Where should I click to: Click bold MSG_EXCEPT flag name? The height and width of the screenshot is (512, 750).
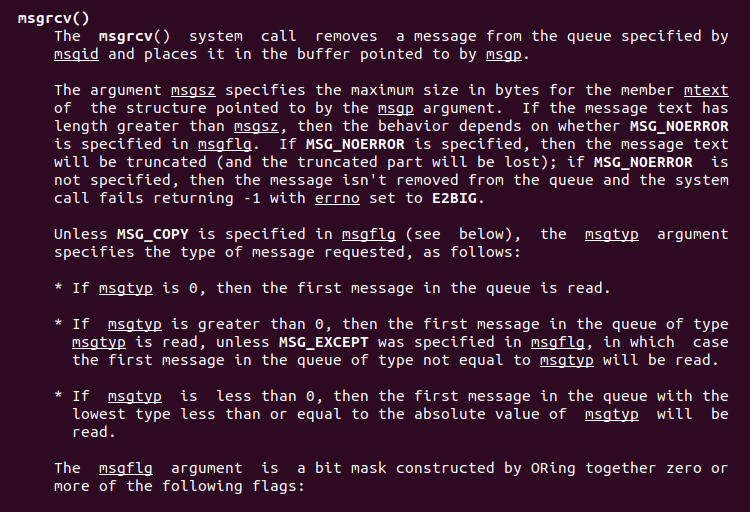pos(324,342)
